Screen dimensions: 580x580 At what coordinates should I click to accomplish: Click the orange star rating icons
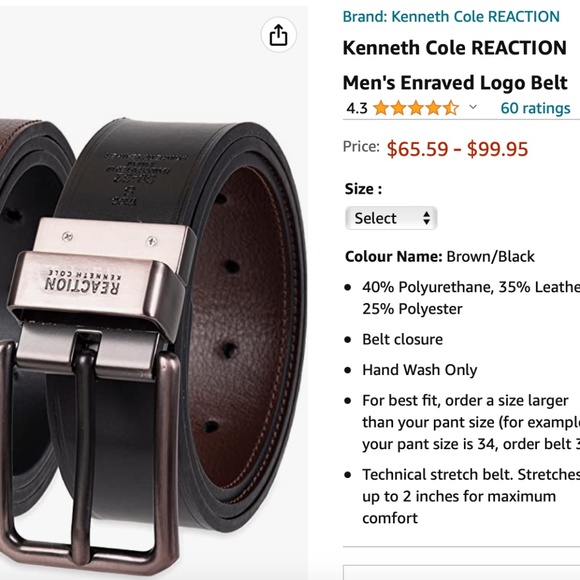click(416, 108)
